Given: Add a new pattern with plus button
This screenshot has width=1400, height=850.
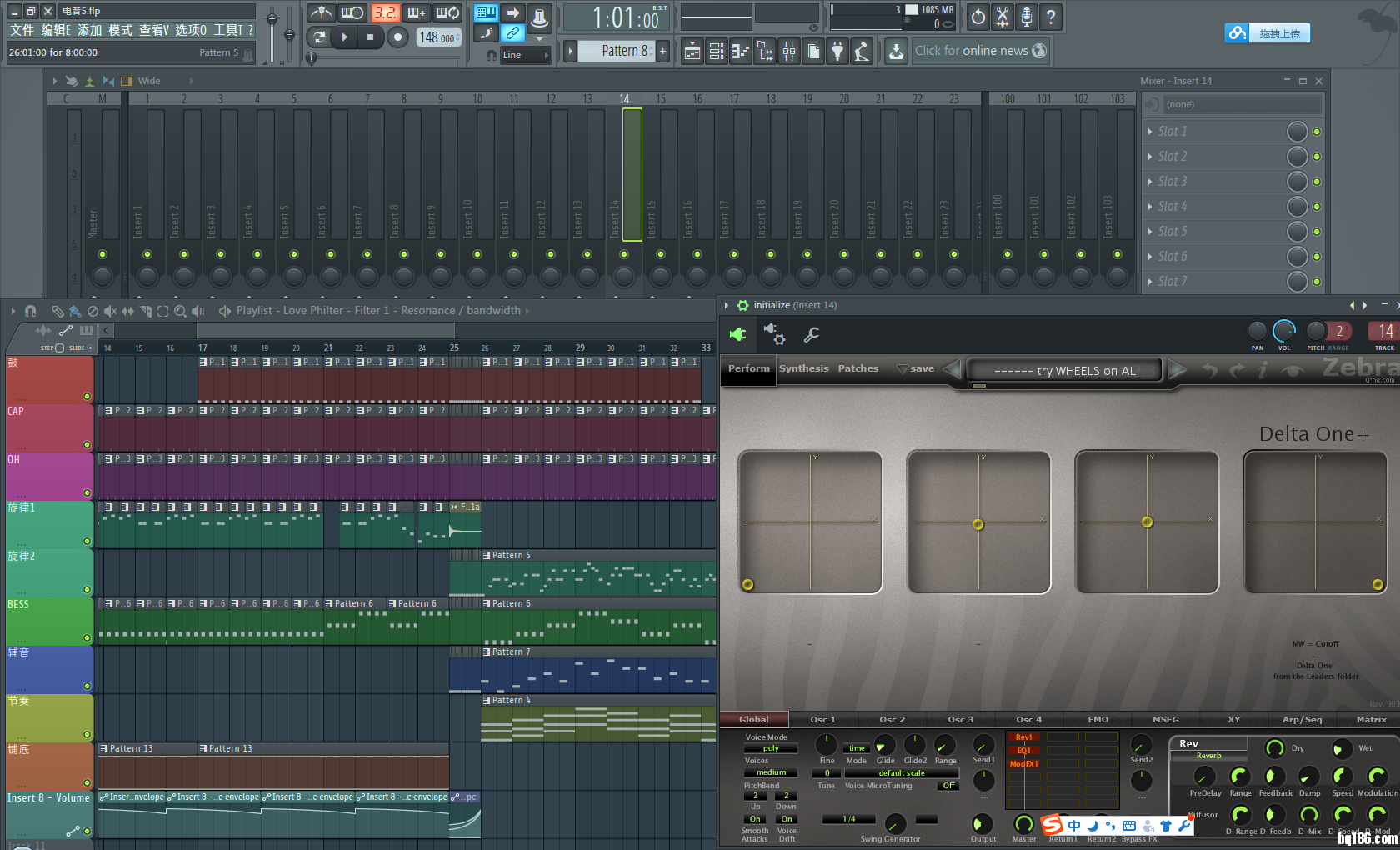Looking at the screenshot, I should coord(663,51).
